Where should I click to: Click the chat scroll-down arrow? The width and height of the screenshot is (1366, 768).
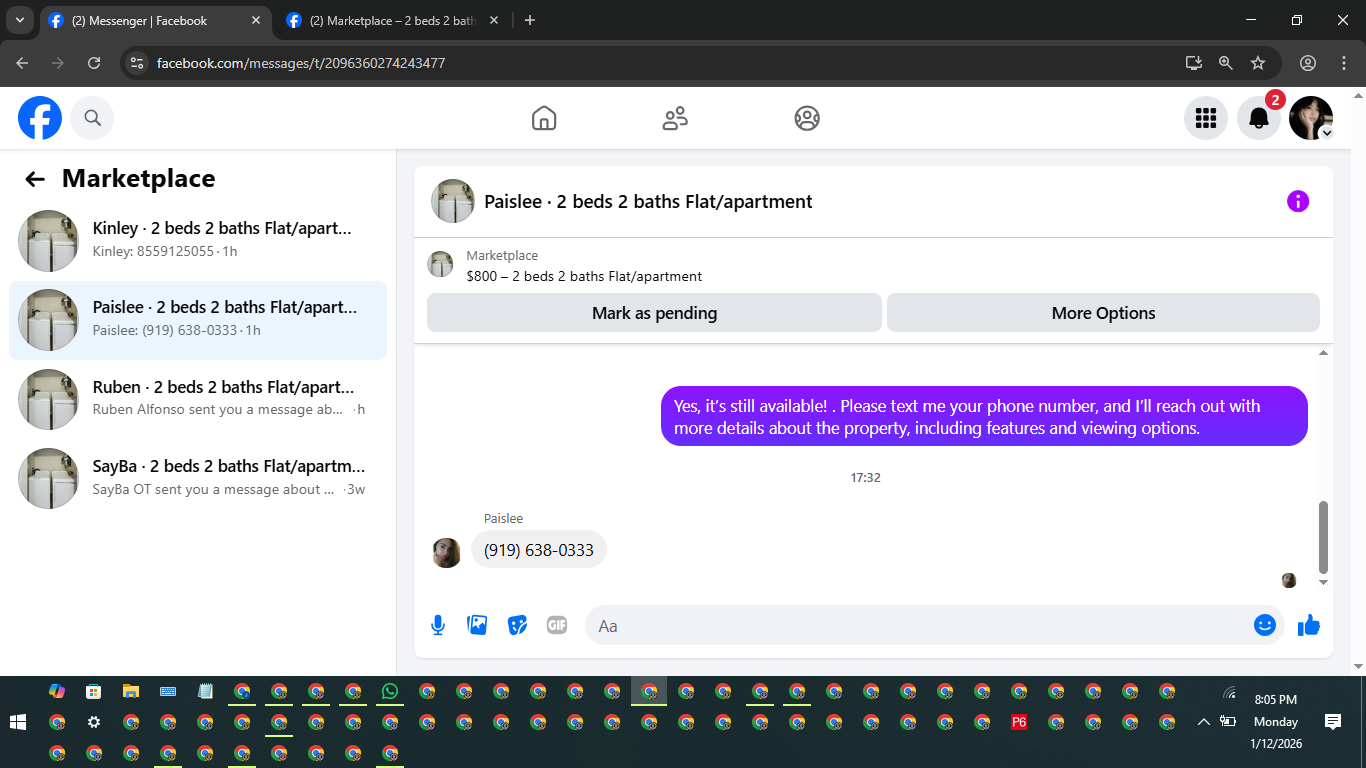pyautogui.click(x=1324, y=582)
